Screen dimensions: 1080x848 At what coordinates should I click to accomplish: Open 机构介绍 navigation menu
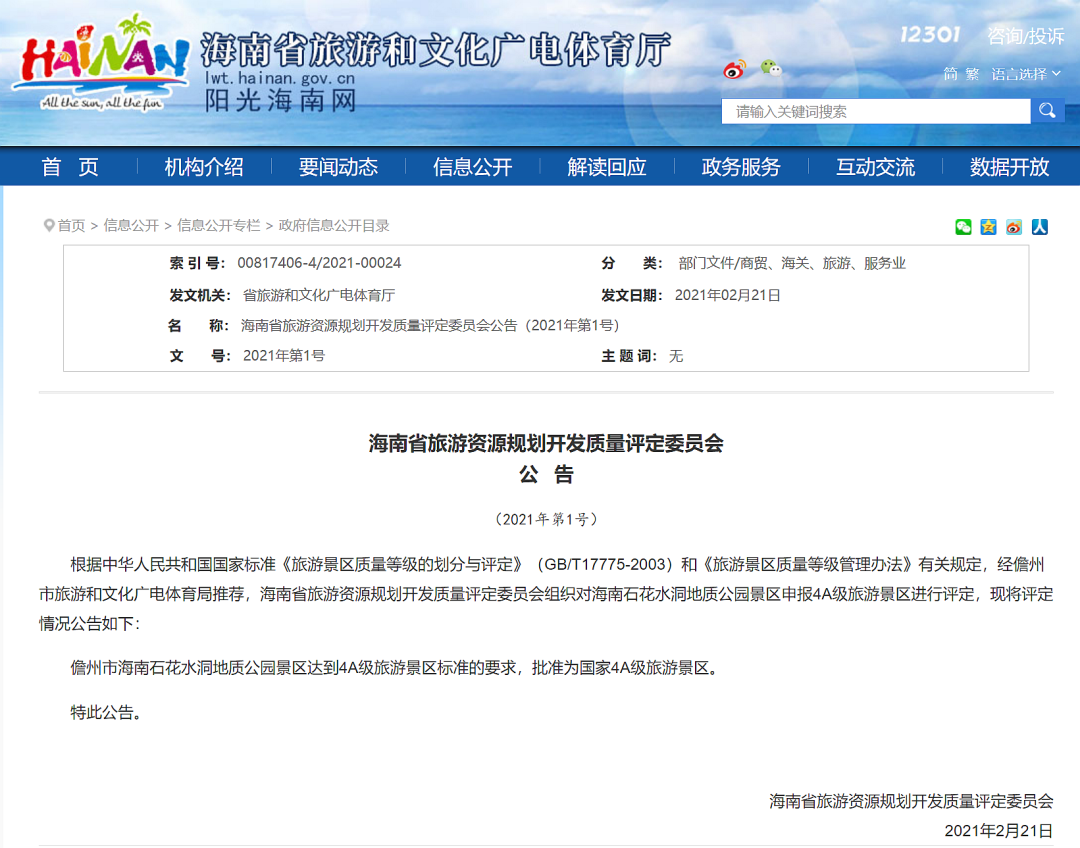(204, 167)
